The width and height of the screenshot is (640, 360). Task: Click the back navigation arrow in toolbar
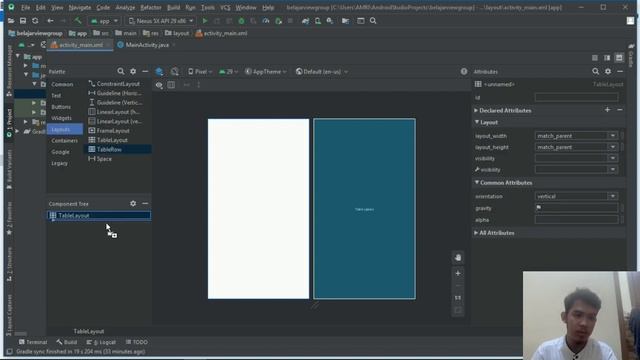[x=50, y=20]
